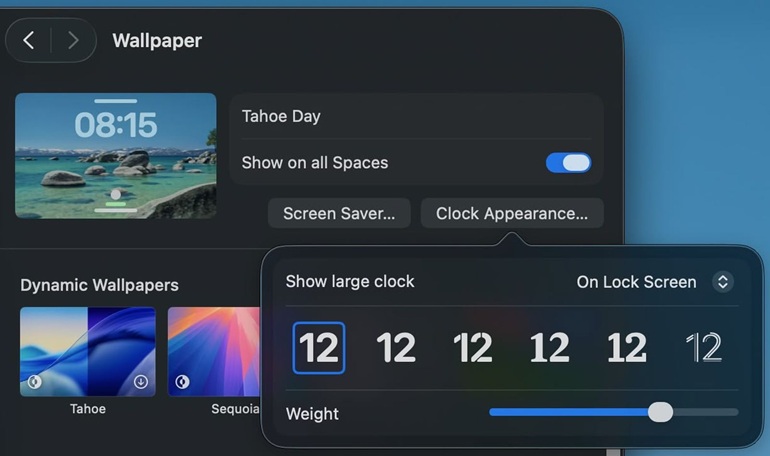Select the first highlighted clock font style
Screen dimensions: 770x456
[319, 348]
